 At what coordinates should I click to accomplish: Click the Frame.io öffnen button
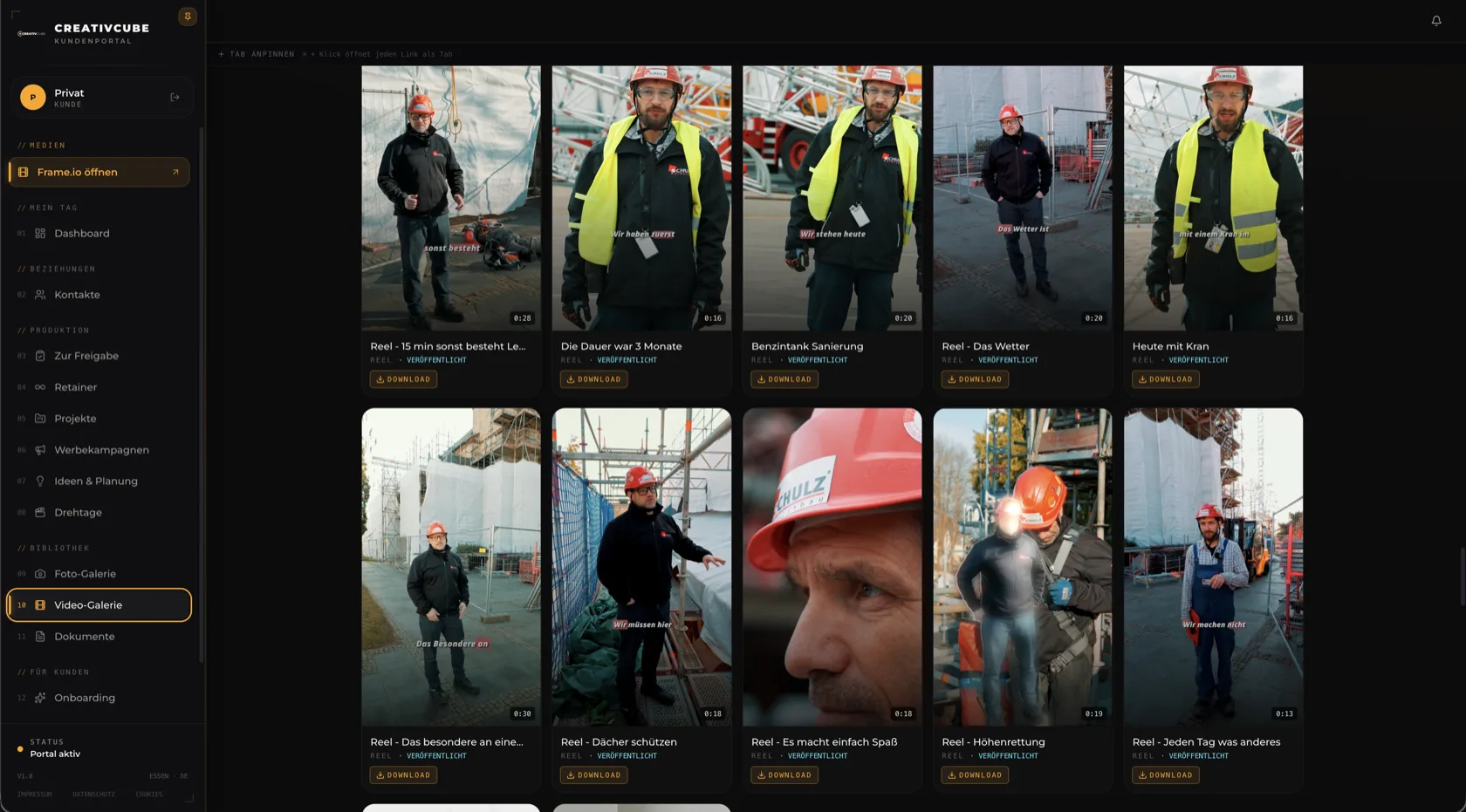[99, 173]
